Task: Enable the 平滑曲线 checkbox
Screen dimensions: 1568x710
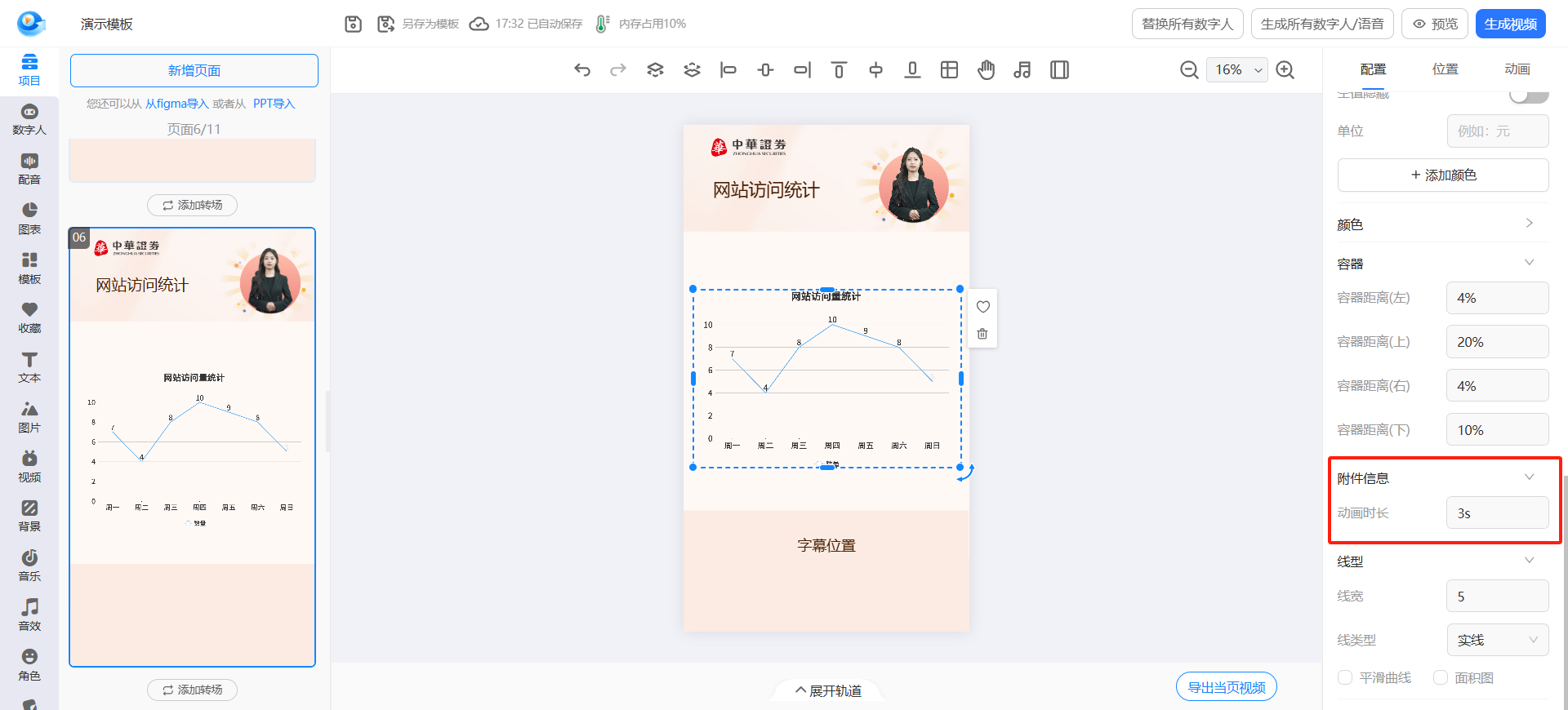Action: 1345,677
